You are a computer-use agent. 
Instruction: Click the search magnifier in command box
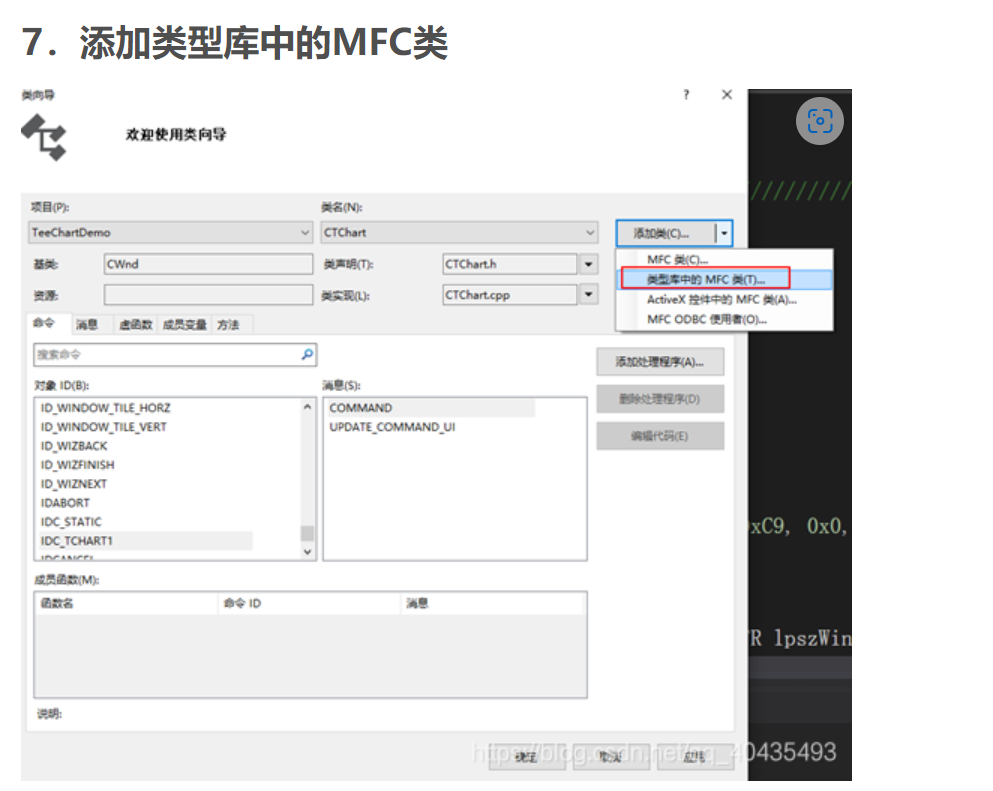(x=307, y=355)
